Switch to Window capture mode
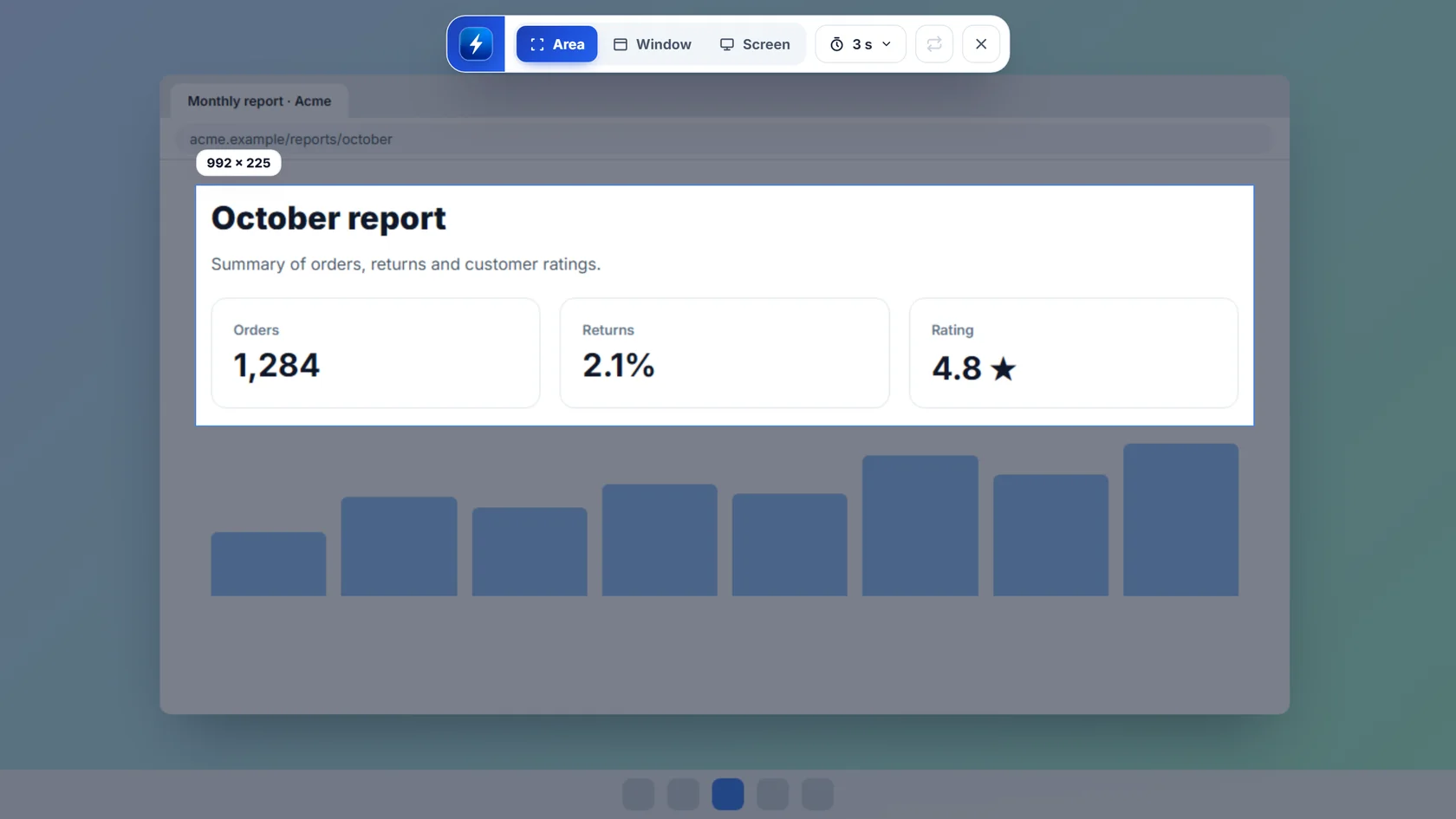This screenshot has width=1456, height=819. tap(653, 44)
